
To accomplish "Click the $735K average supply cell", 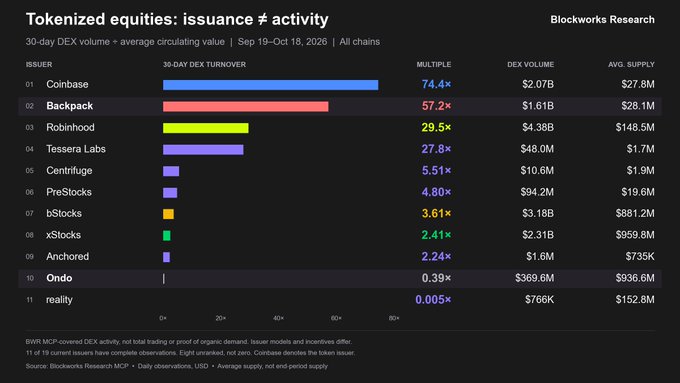I will tap(640, 256).
